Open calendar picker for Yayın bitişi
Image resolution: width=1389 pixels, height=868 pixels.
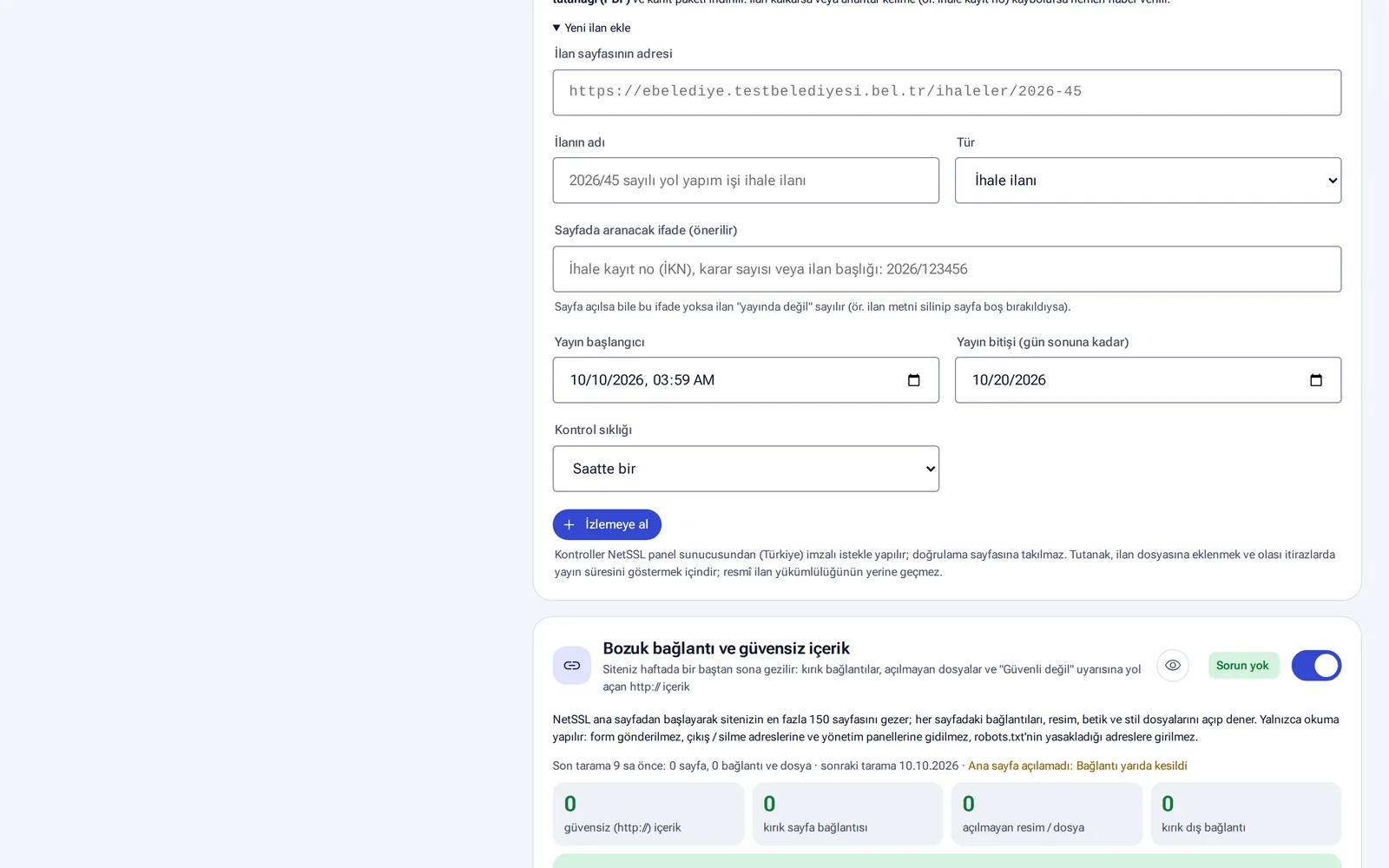point(1315,380)
